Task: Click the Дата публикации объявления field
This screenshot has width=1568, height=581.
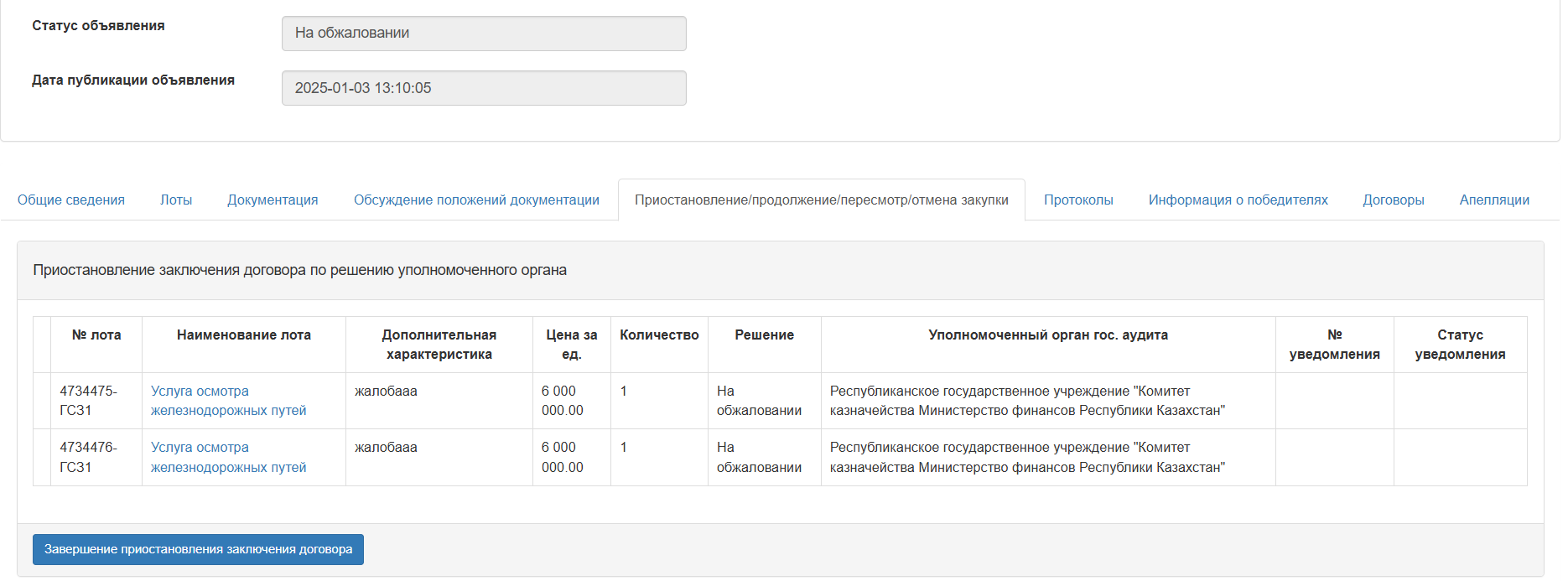Action: [484, 88]
